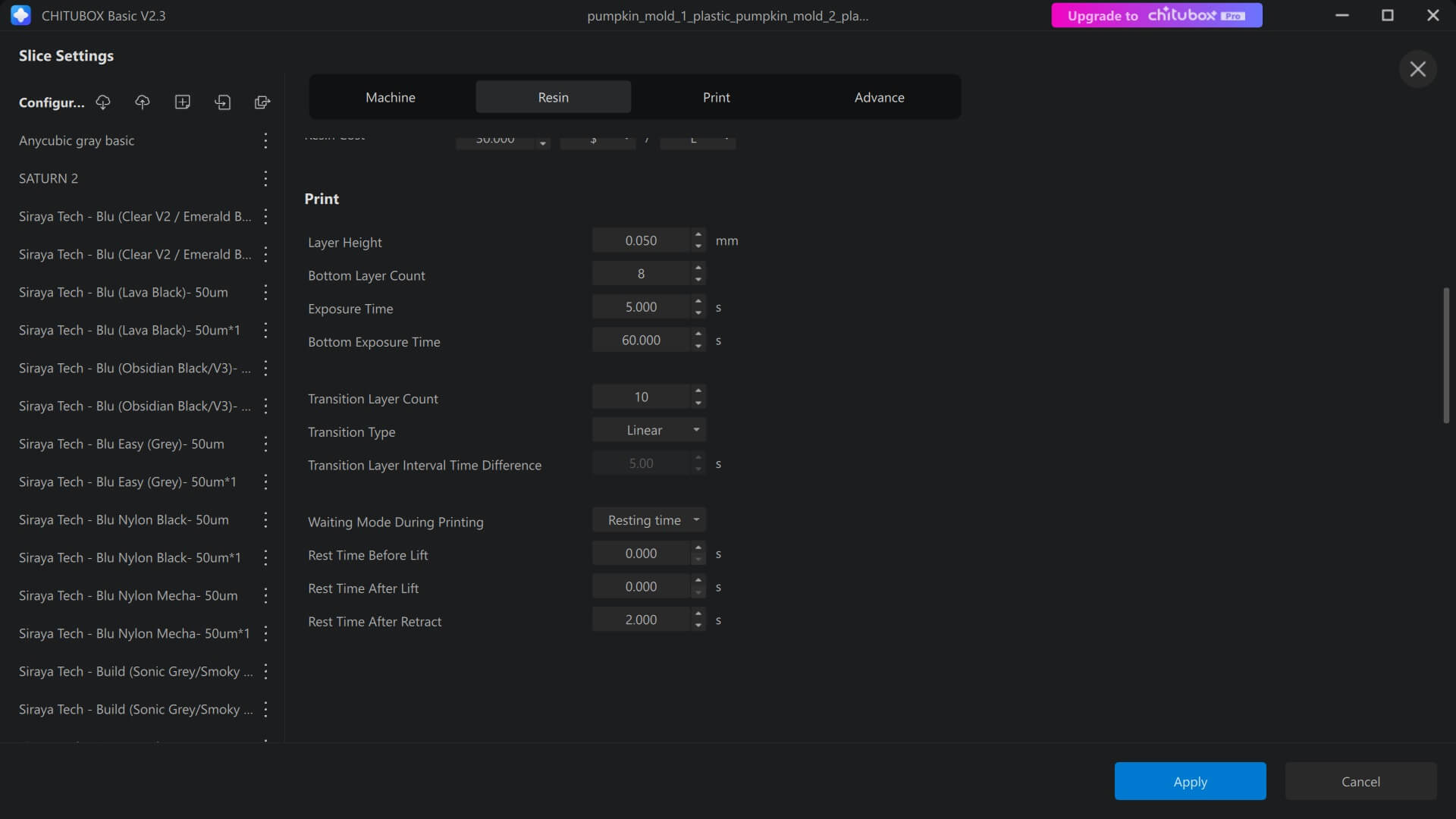This screenshot has height=819, width=1456.
Task: Close the Slice Settings panel
Action: (1417, 69)
